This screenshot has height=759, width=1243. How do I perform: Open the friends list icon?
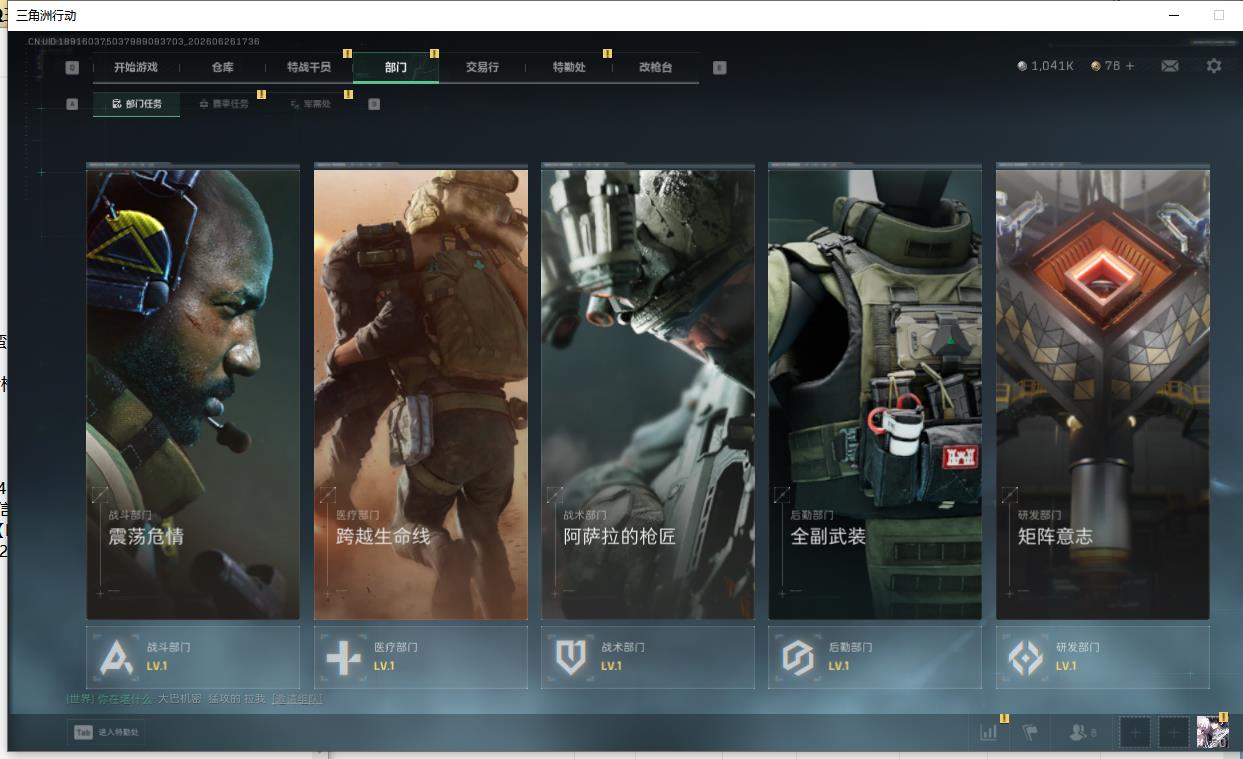[1083, 733]
